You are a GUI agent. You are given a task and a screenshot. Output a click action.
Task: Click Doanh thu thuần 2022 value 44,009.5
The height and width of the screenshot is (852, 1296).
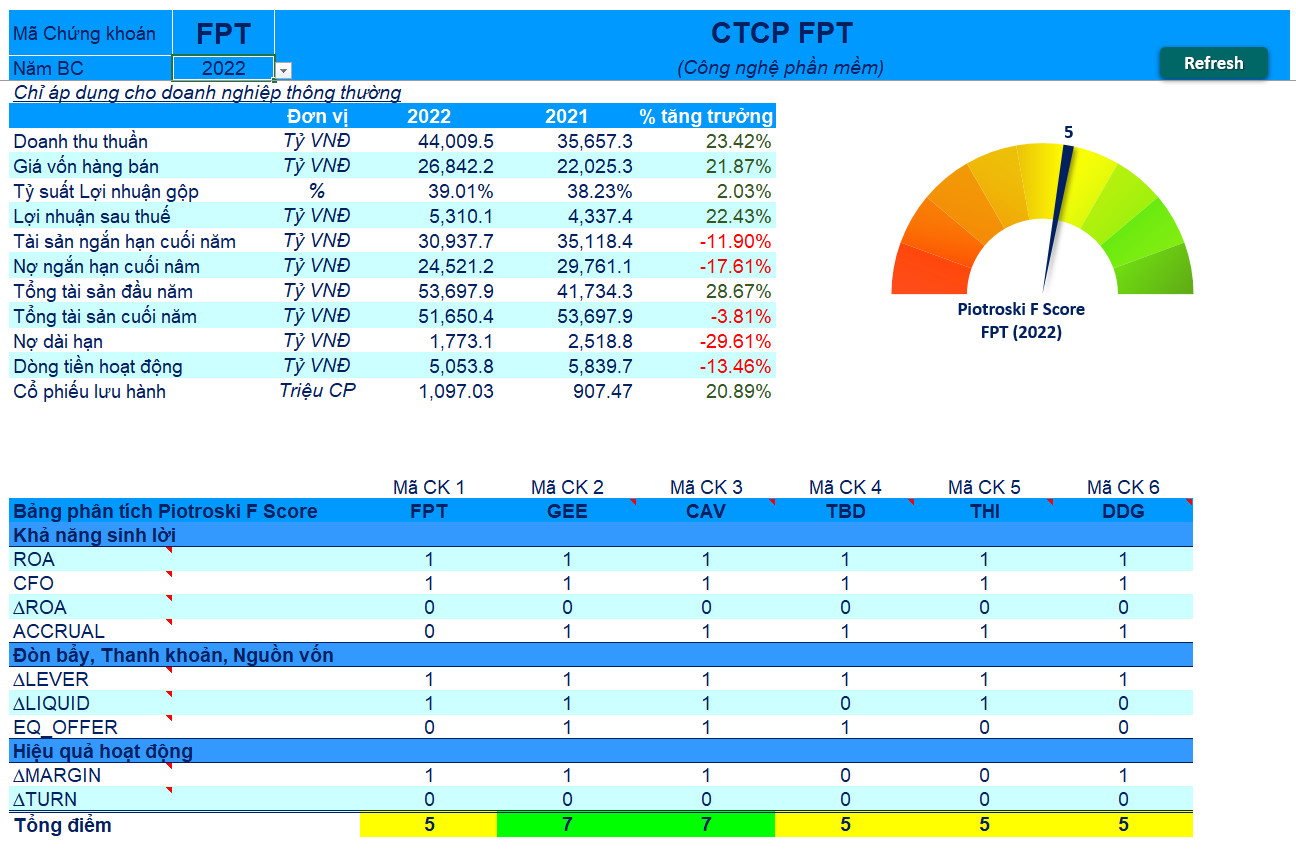click(456, 141)
